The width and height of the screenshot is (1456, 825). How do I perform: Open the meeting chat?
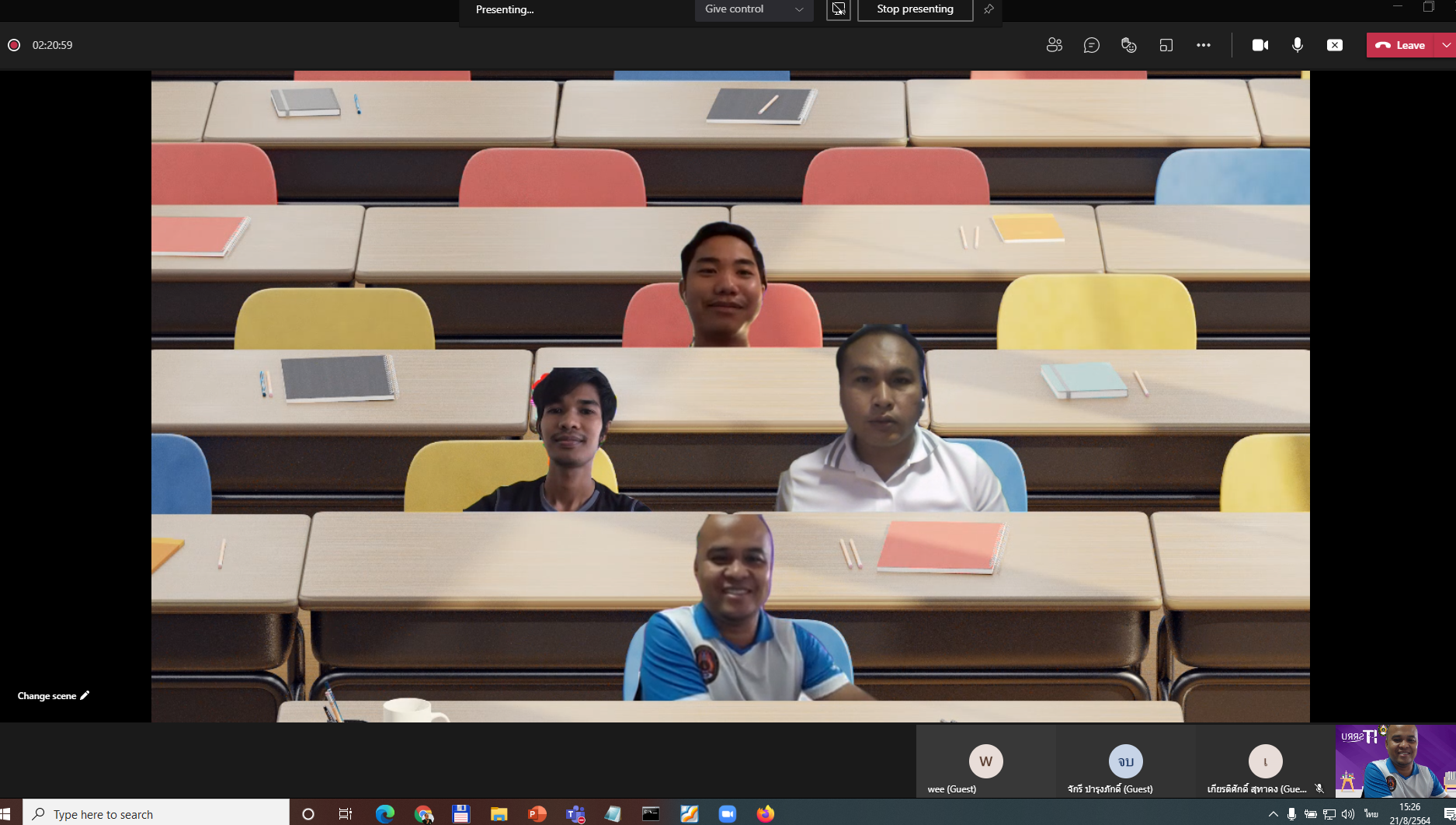point(1091,45)
